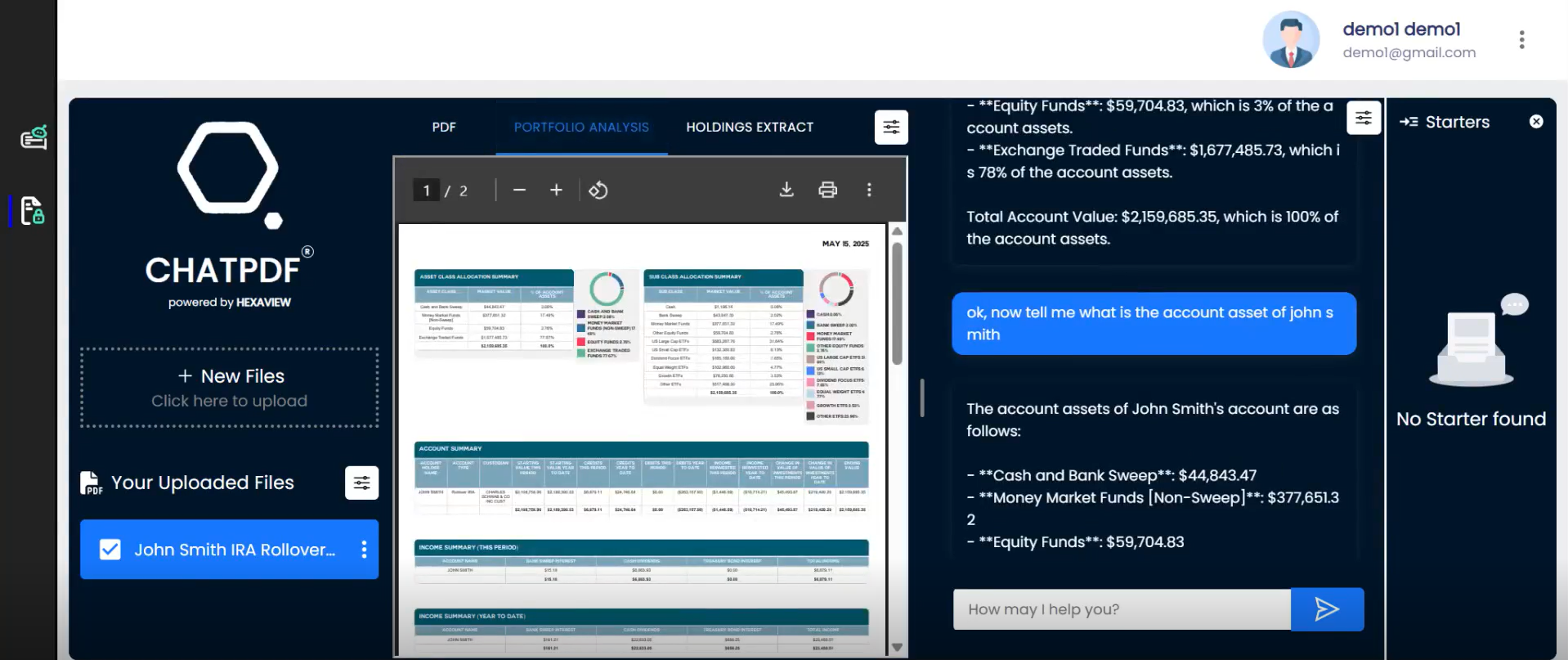Zoom out the PDF viewer
This screenshot has height=660, width=1568.
[x=519, y=191]
